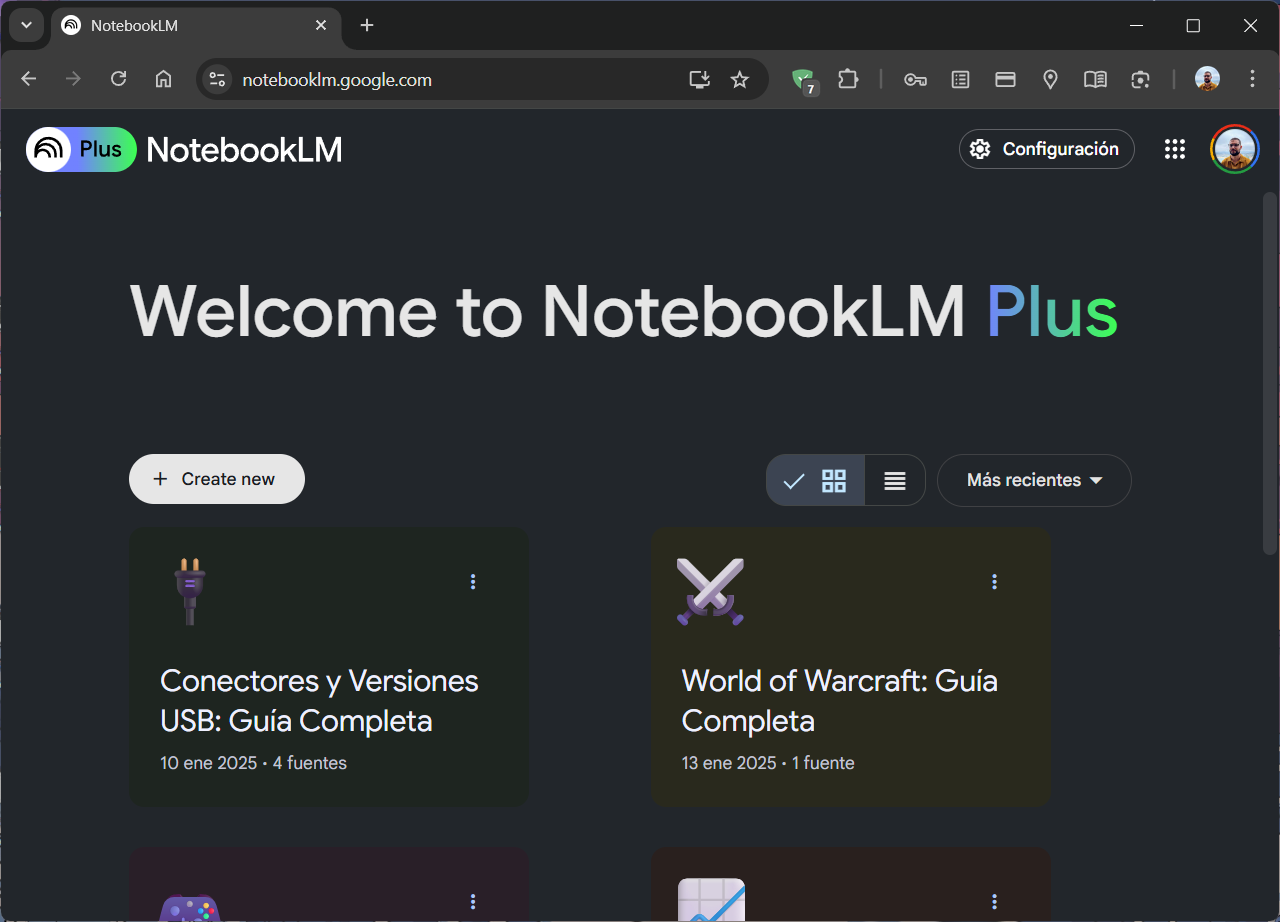The width and height of the screenshot is (1280, 922).
Task: Click the plug emoji on the USB notebook card
Action: pyautogui.click(x=190, y=591)
